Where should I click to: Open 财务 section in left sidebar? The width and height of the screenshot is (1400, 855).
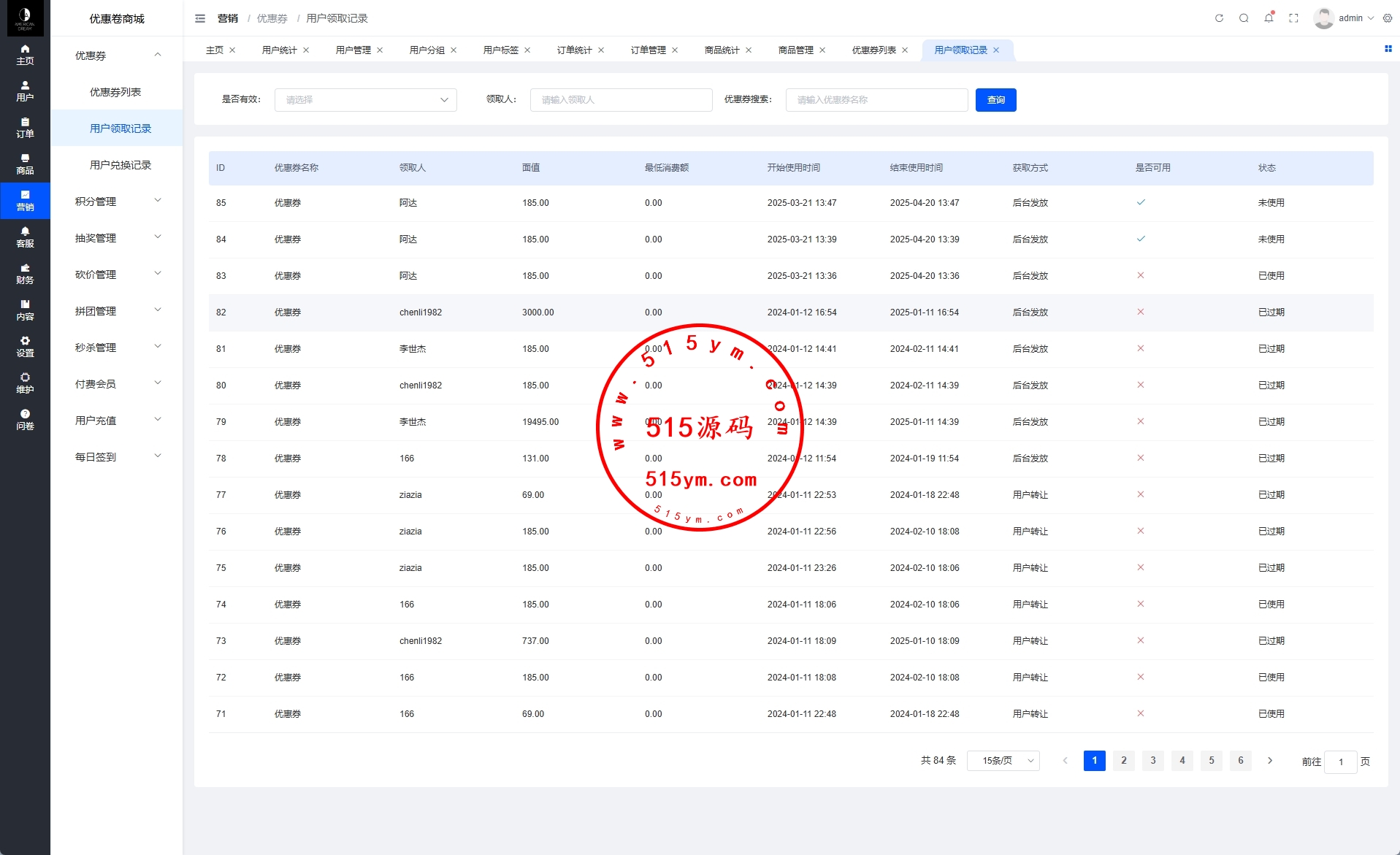point(25,274)
